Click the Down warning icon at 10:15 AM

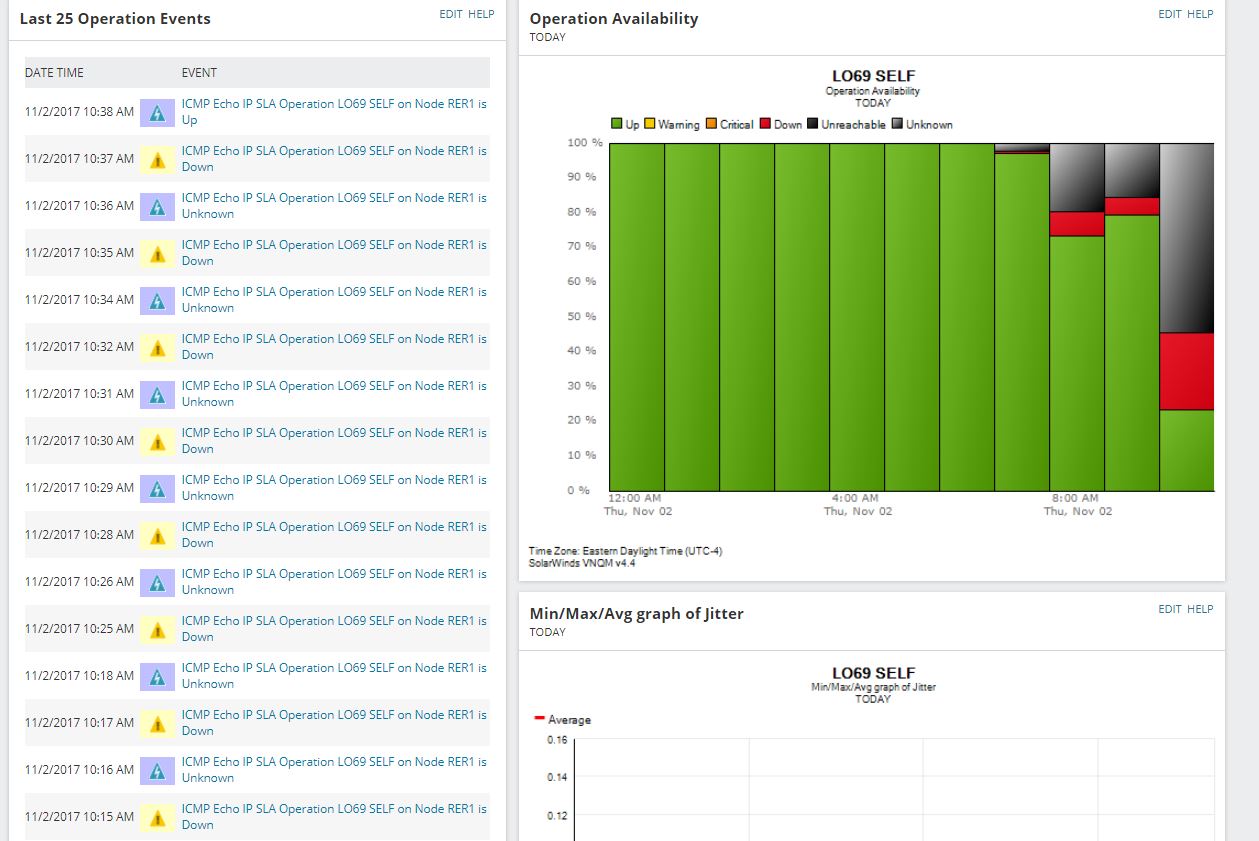pyautogui.click(x=157, y=817)
